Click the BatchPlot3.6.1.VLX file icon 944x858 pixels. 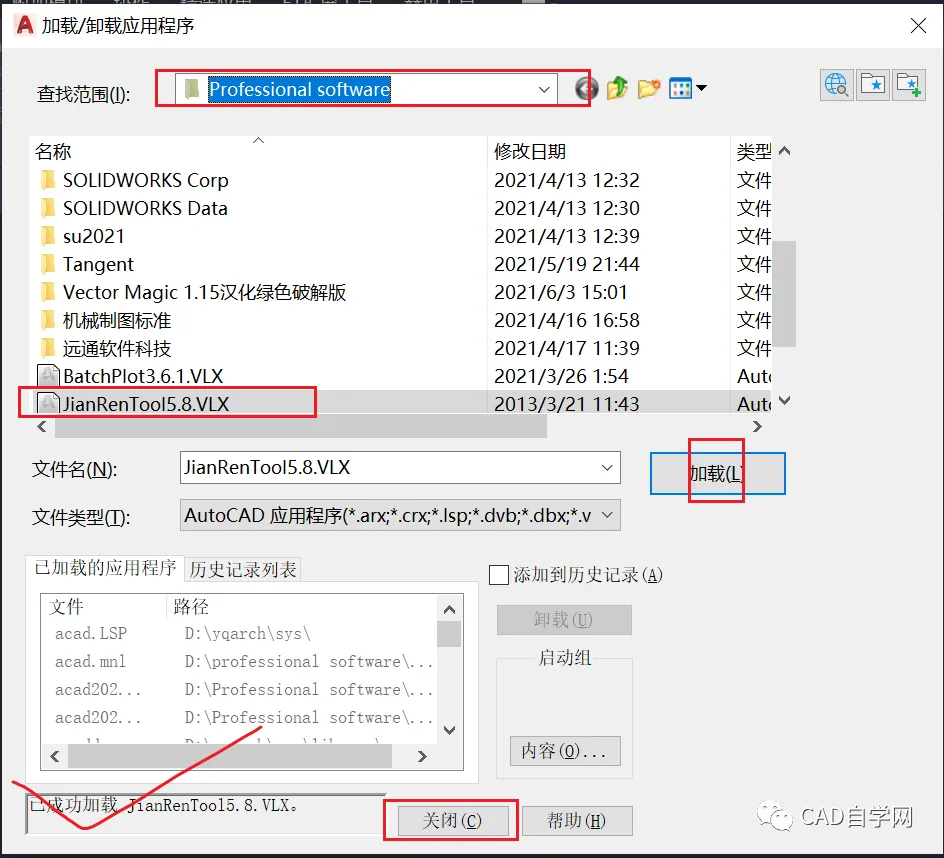(x=49, y=376)
